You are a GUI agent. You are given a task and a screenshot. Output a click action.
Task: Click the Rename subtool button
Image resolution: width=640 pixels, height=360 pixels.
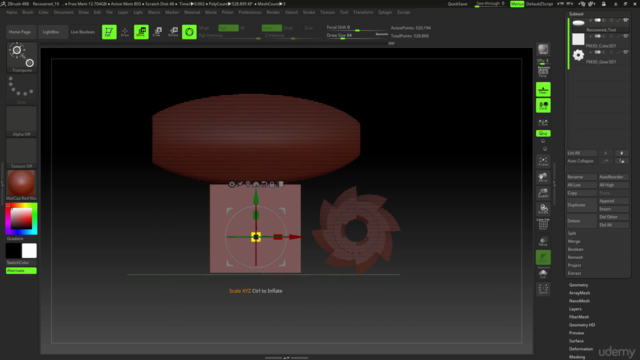tap(582, 177)
